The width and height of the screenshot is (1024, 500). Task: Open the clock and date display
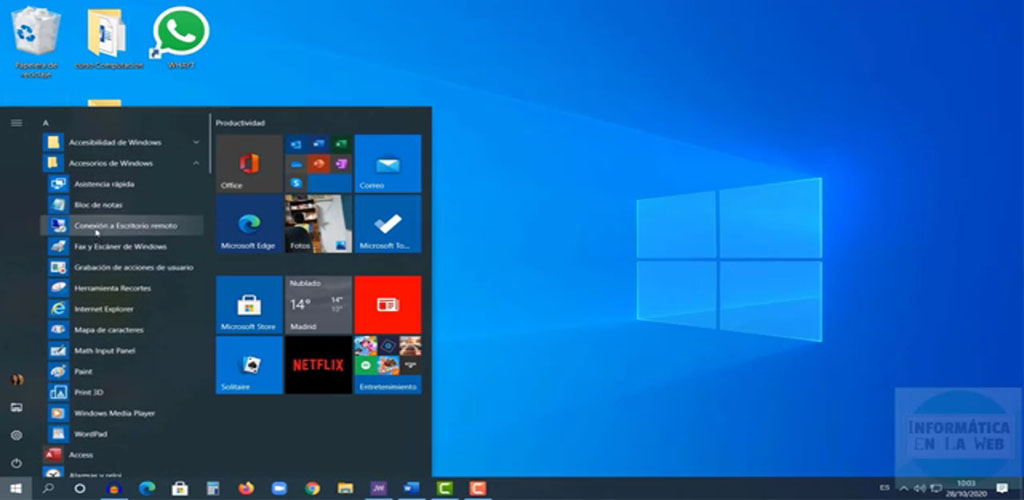[x=967, y=488]
